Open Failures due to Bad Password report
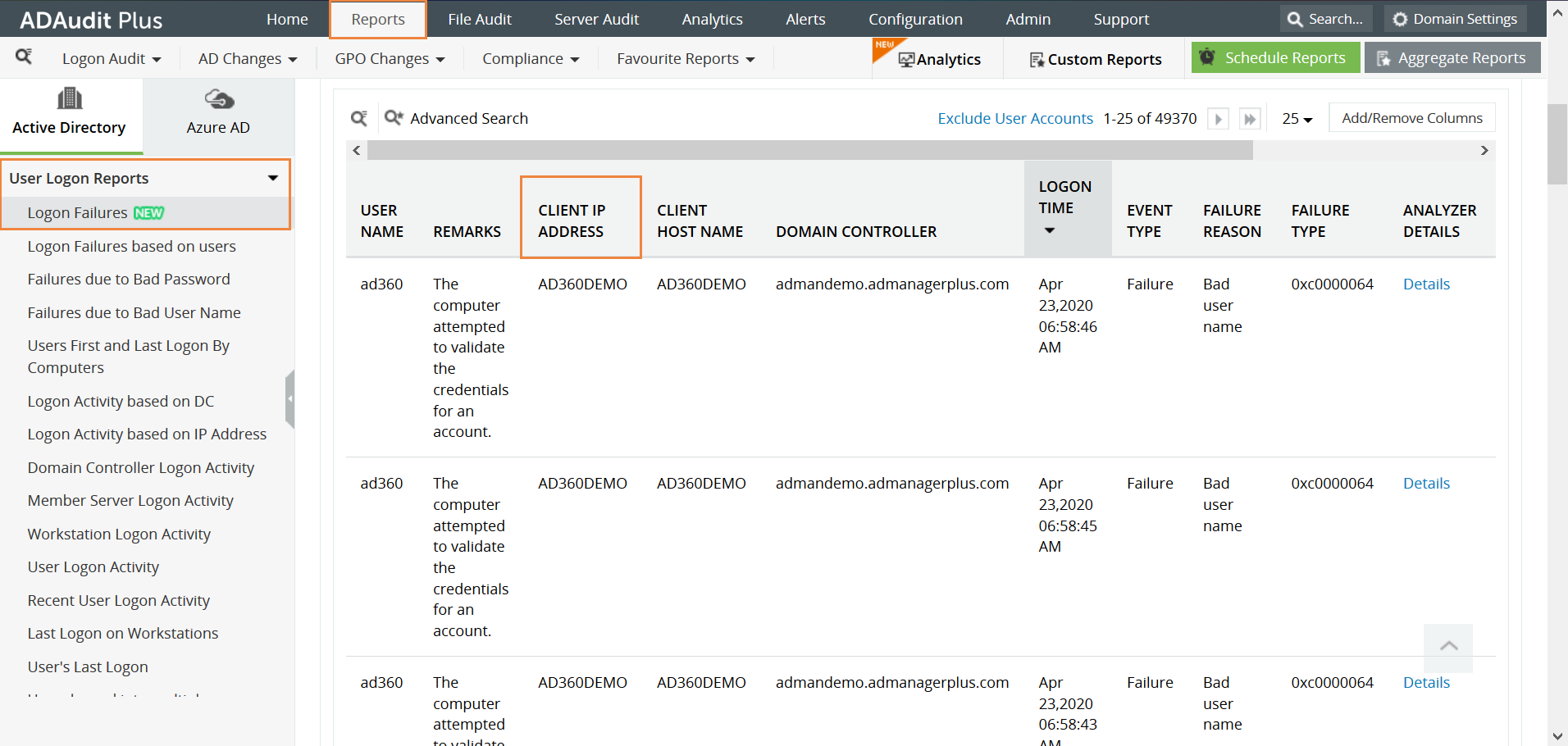The image size is (1568, 746). tap(129, 280)
